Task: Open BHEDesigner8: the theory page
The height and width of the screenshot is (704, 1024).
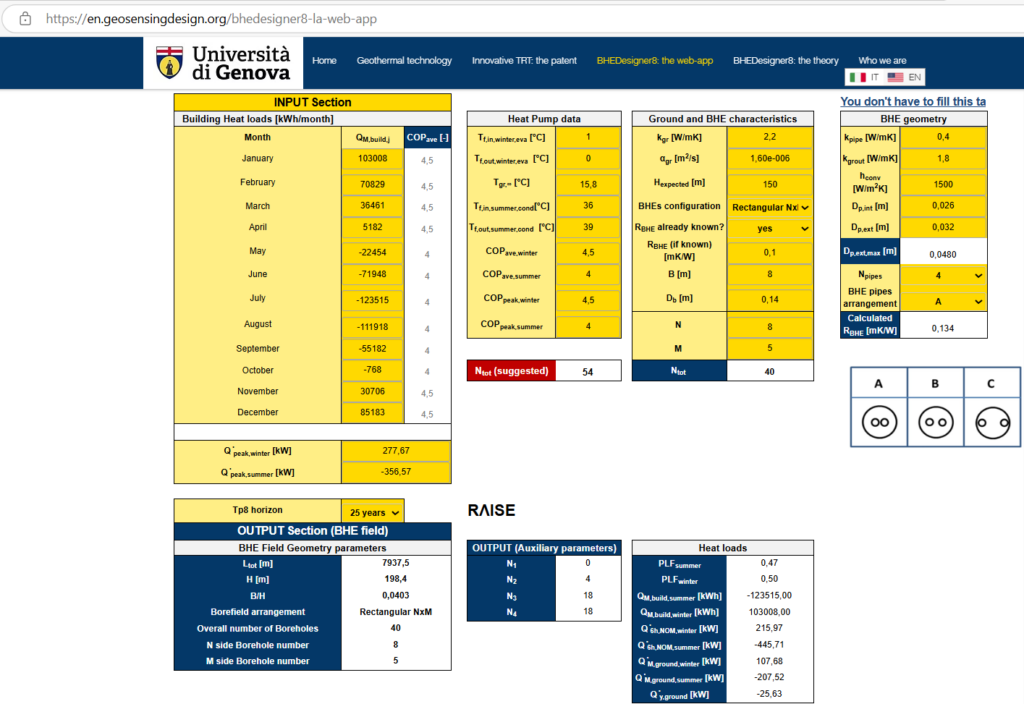Action: (x=785, y=61)
